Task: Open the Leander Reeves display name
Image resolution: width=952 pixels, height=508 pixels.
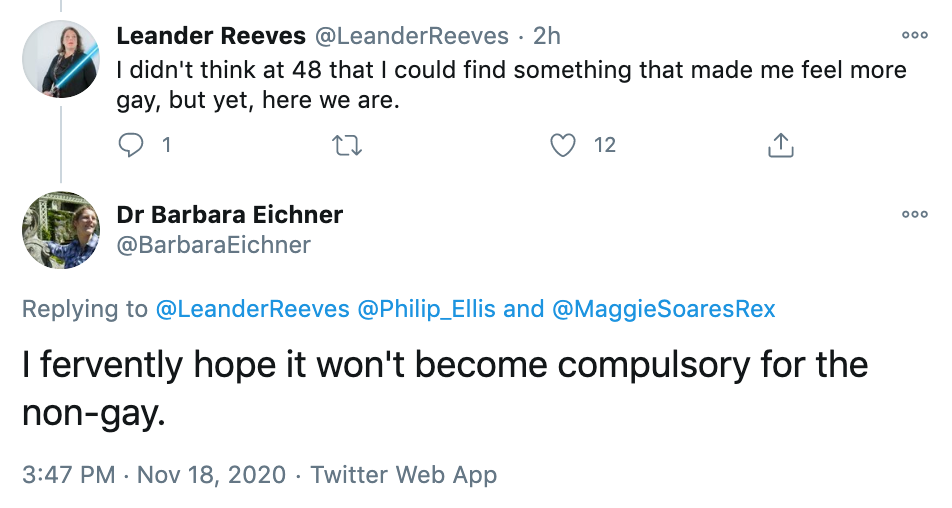Action: (211, 36)
